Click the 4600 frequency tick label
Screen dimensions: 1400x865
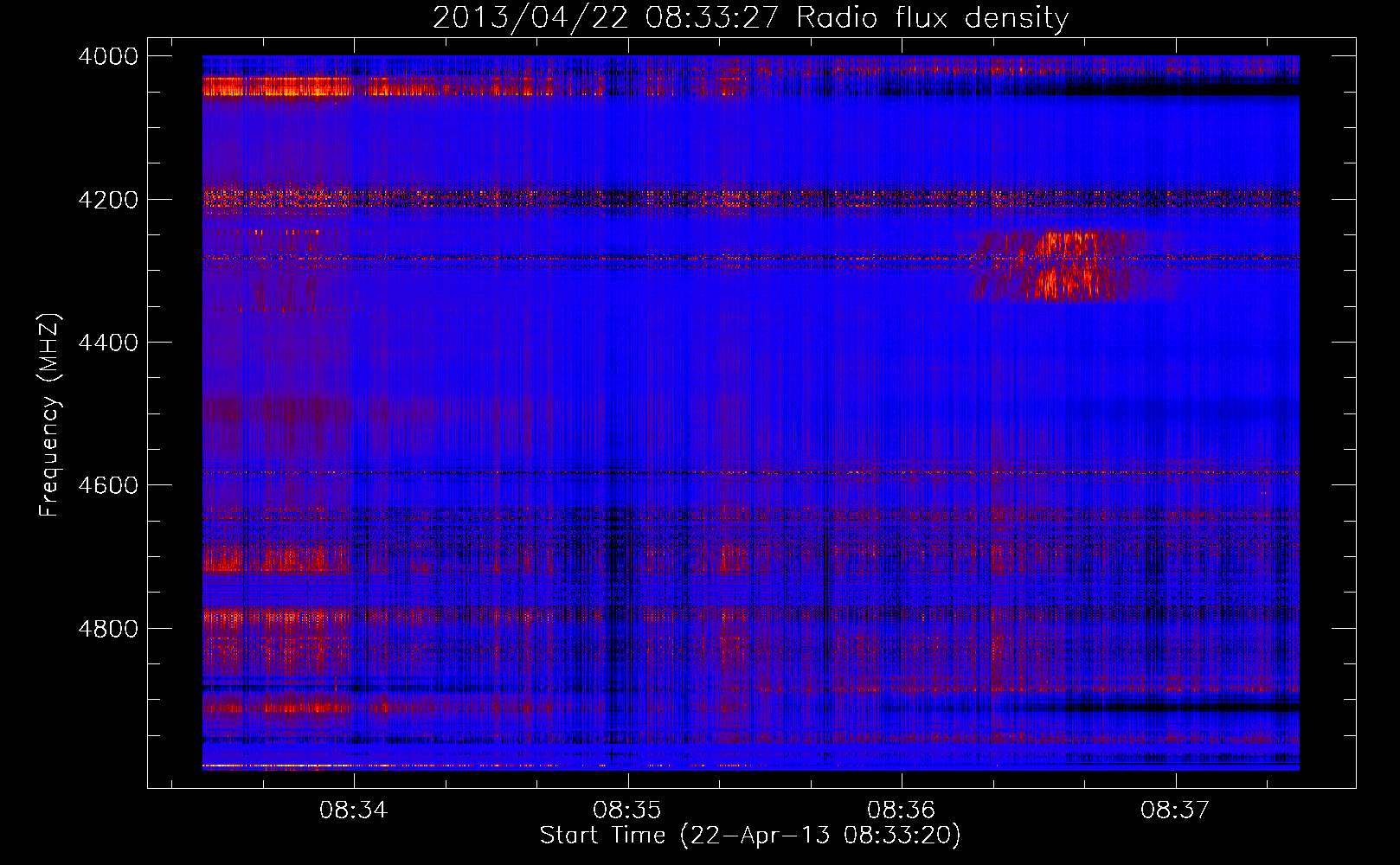coord(108,485)
